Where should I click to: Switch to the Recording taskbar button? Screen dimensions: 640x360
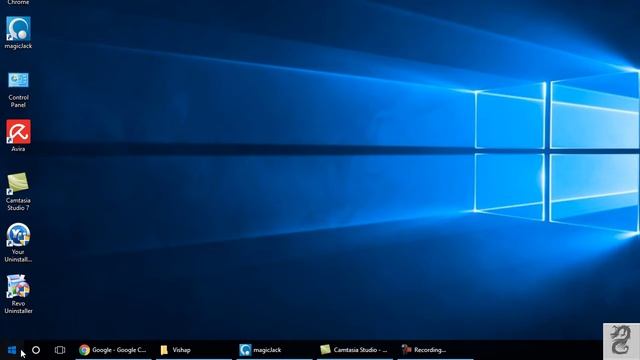(x=435, y=350)
